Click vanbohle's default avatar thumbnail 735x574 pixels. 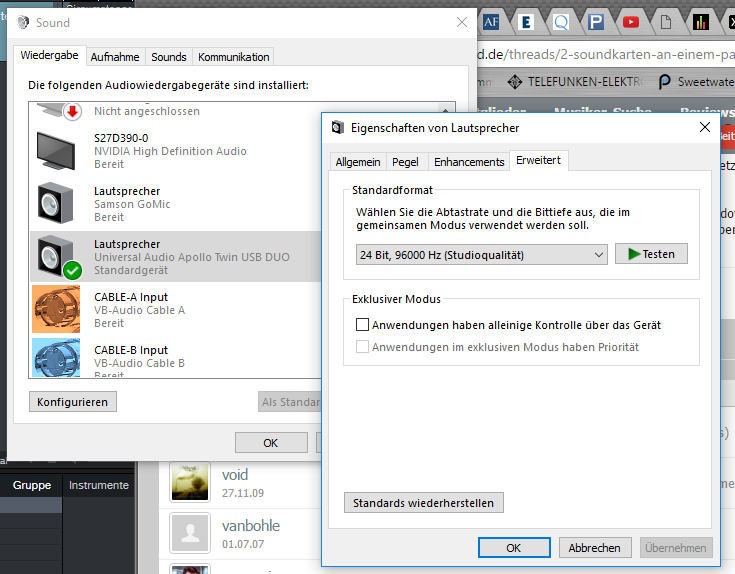pos(190,533)
